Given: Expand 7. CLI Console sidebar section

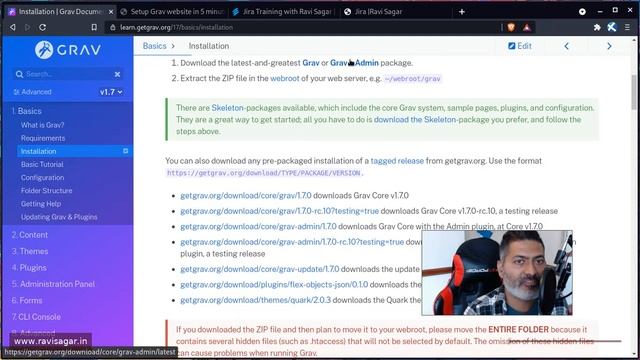Looking at the screenshot, I should click(36, 317).
